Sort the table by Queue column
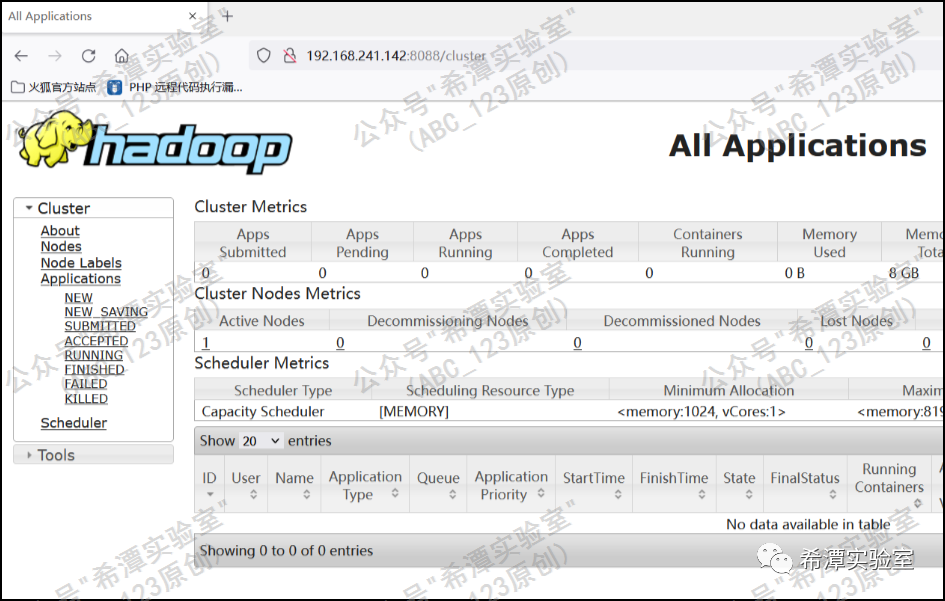The height and width of the screenshot is (601, 945). (438, 485)
